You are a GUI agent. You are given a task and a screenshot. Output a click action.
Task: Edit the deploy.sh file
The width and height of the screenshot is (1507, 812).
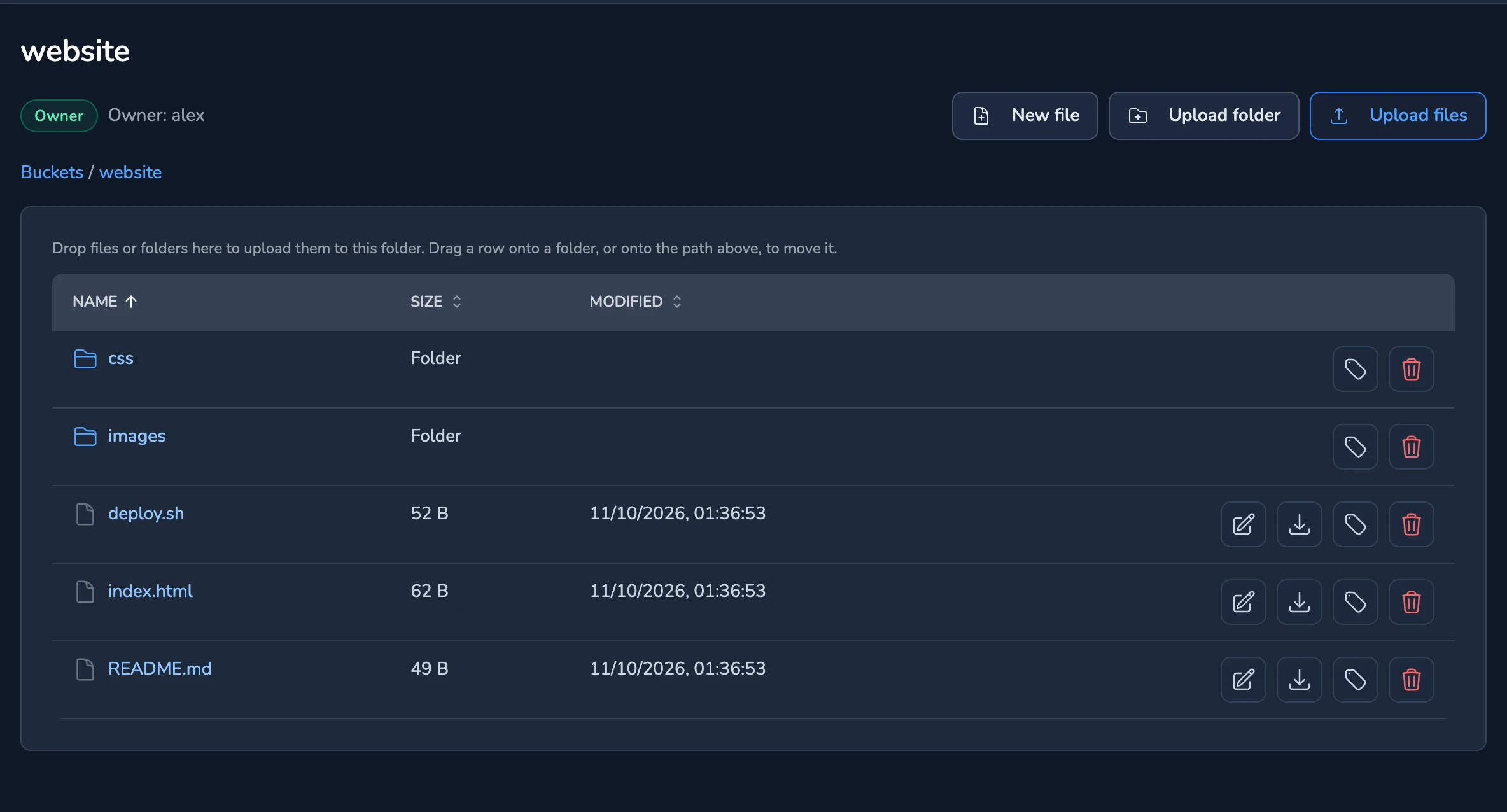tap(1243, 524)
